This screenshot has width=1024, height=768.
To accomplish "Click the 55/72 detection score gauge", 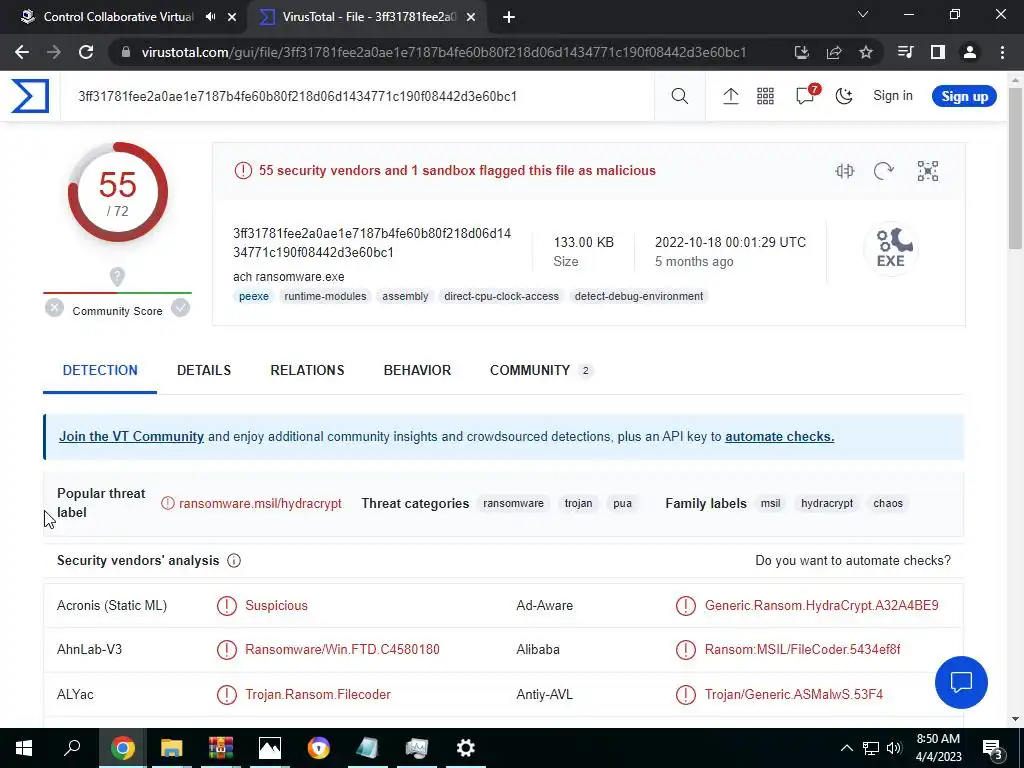I will [118, 192].
